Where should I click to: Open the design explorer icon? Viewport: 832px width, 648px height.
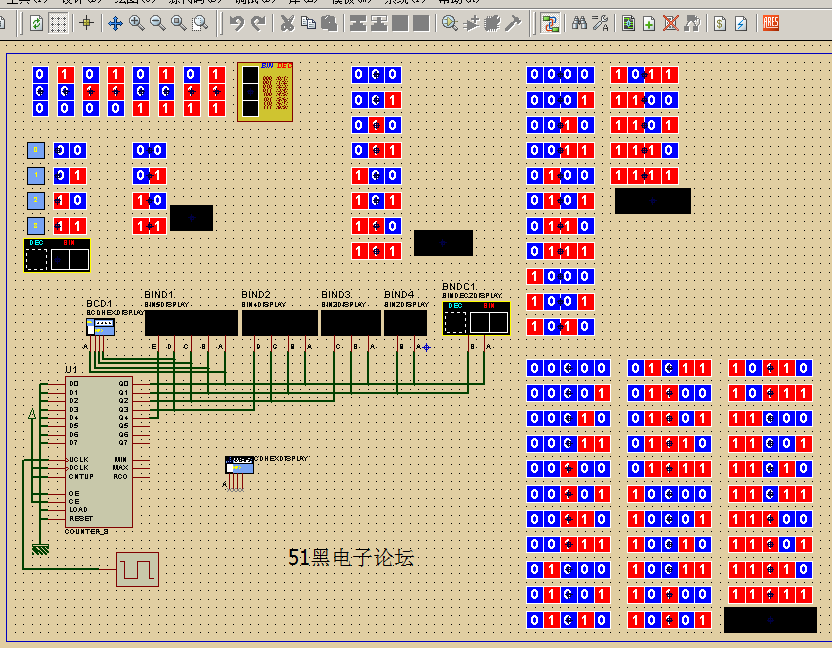[628, 23]
